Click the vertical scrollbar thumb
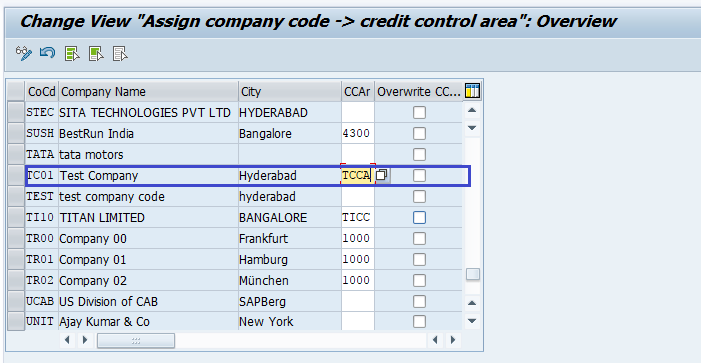 (473, 274)
